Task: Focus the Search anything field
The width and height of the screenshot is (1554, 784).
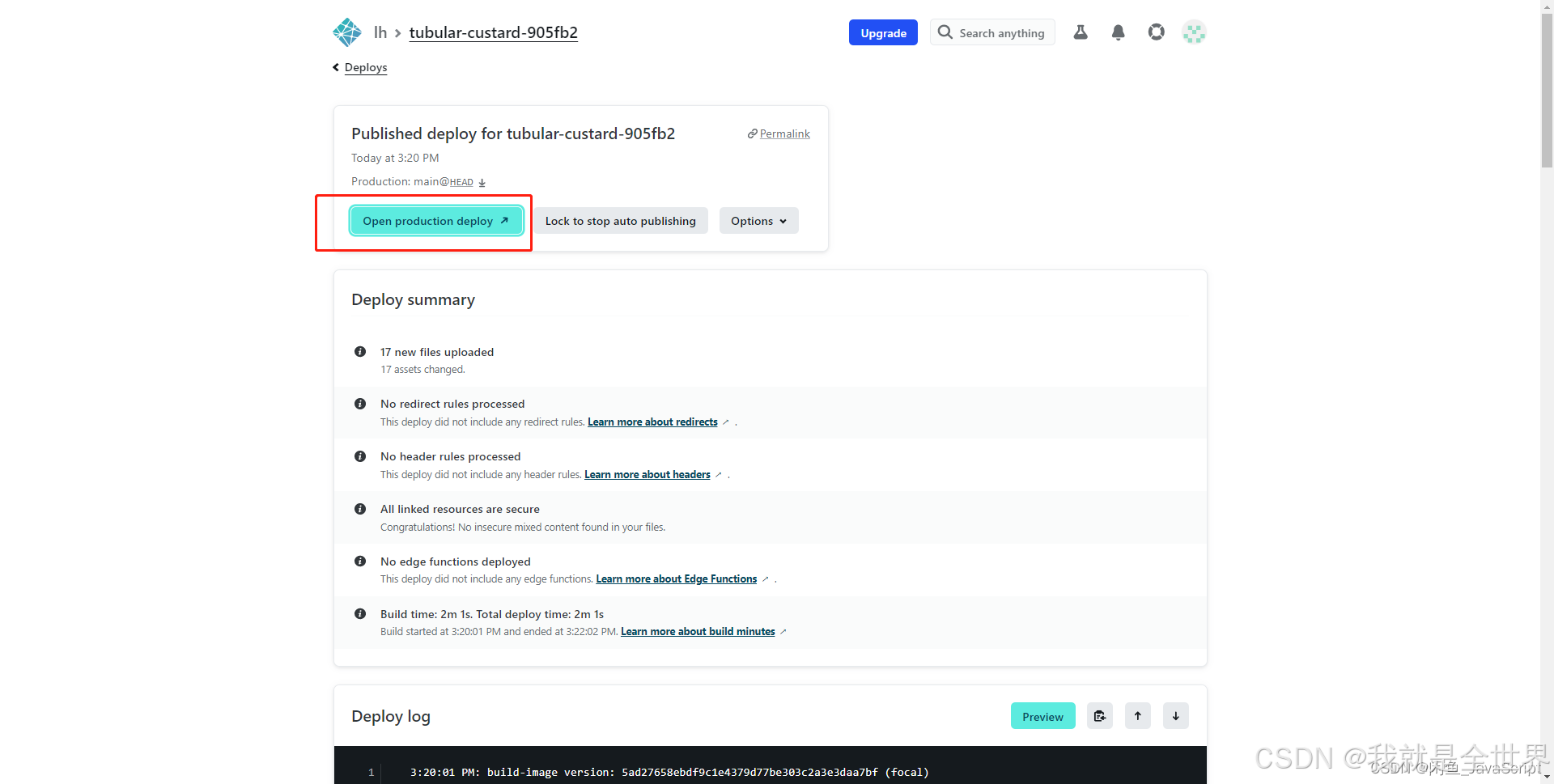Action: (x=992, y=32)
